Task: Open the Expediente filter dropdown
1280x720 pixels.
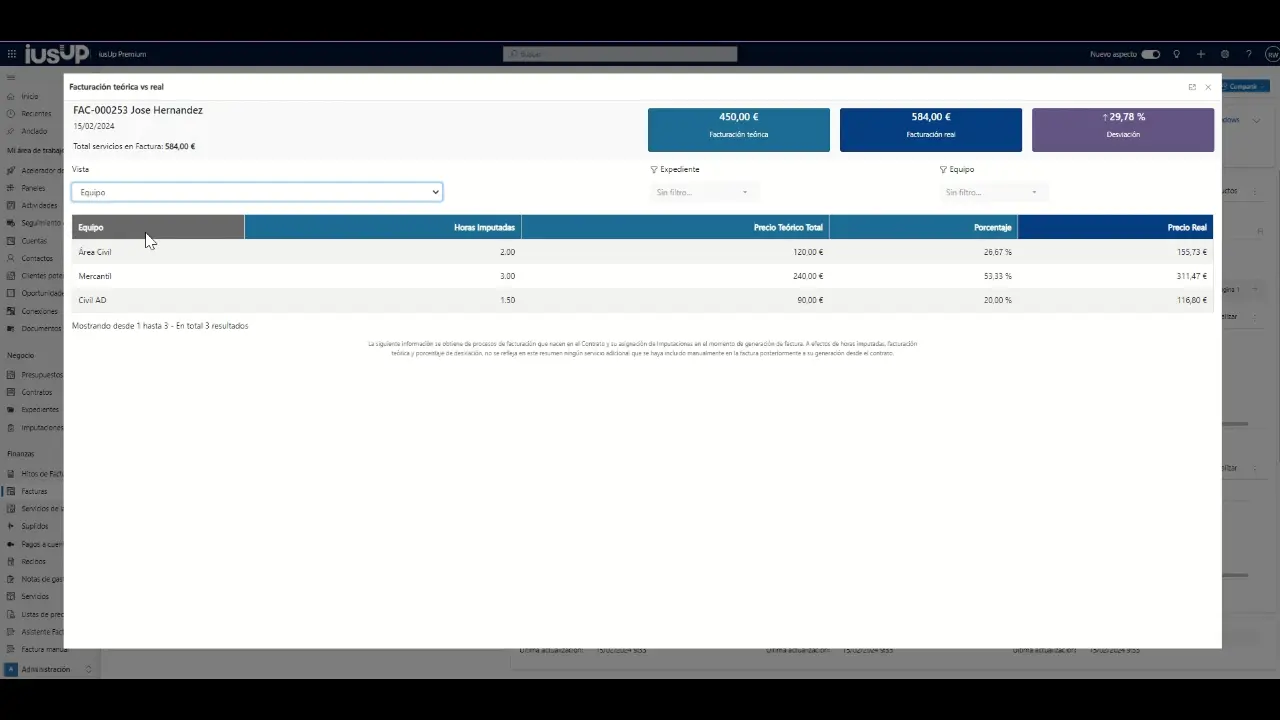Action: pos(703,192)
